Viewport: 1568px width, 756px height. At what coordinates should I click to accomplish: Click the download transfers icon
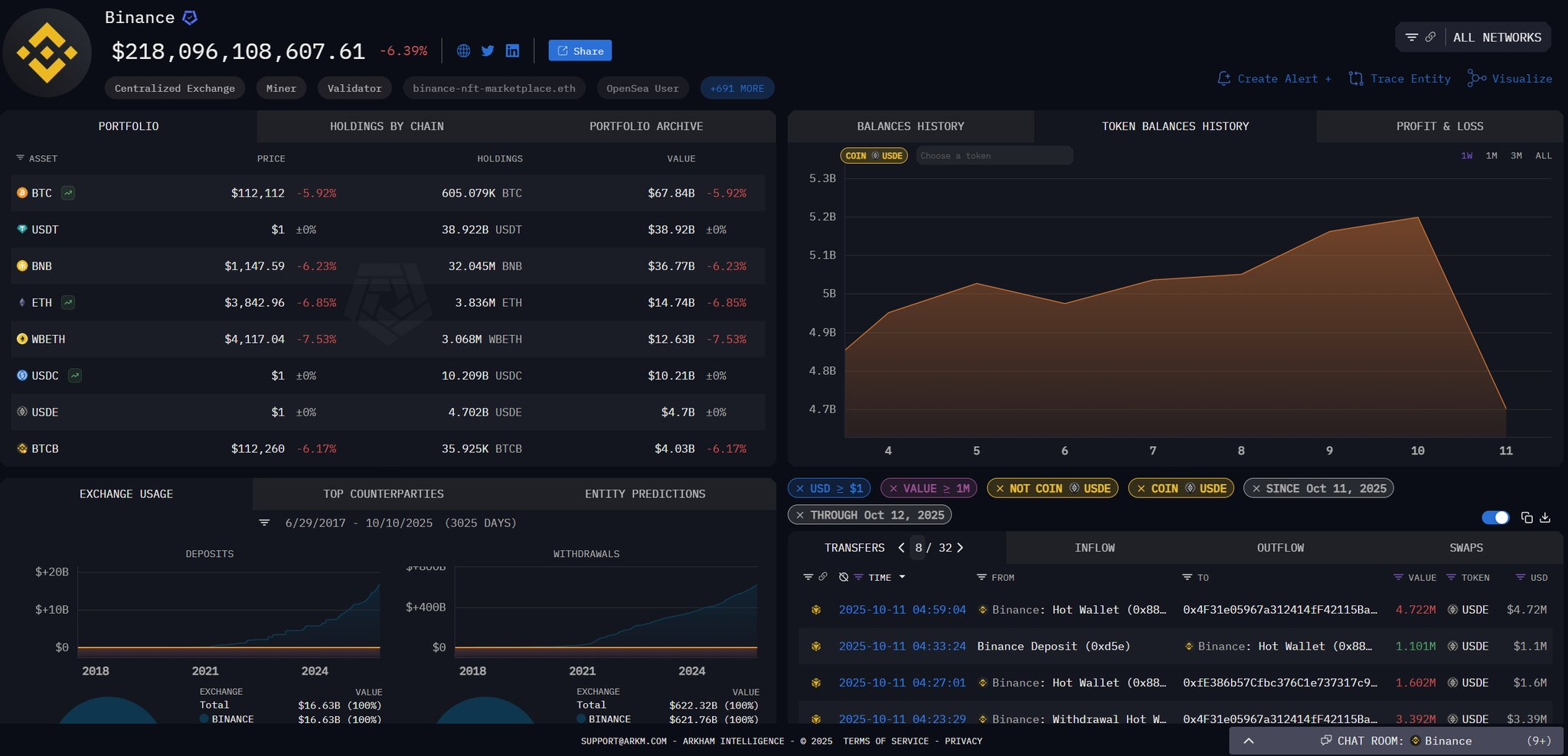(1545, 518)
